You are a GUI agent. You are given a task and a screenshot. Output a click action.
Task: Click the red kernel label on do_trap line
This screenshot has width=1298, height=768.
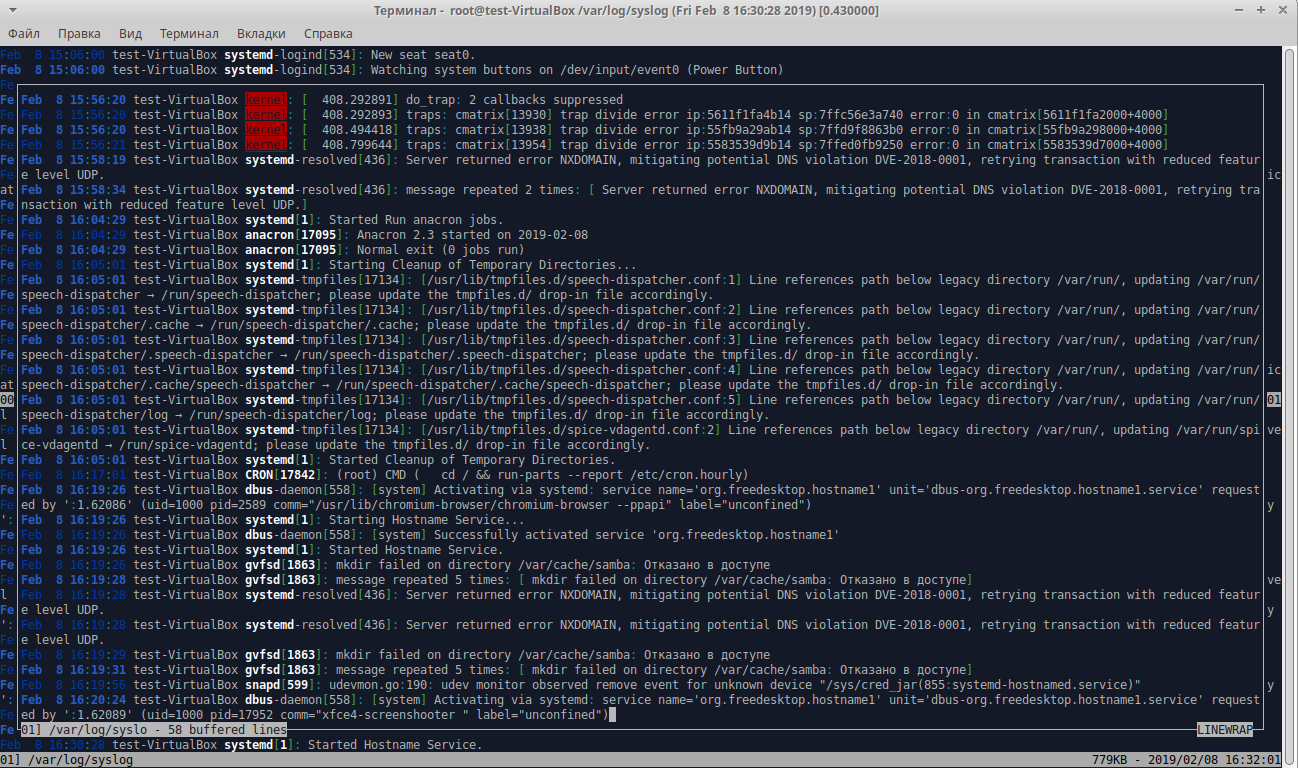266,100
